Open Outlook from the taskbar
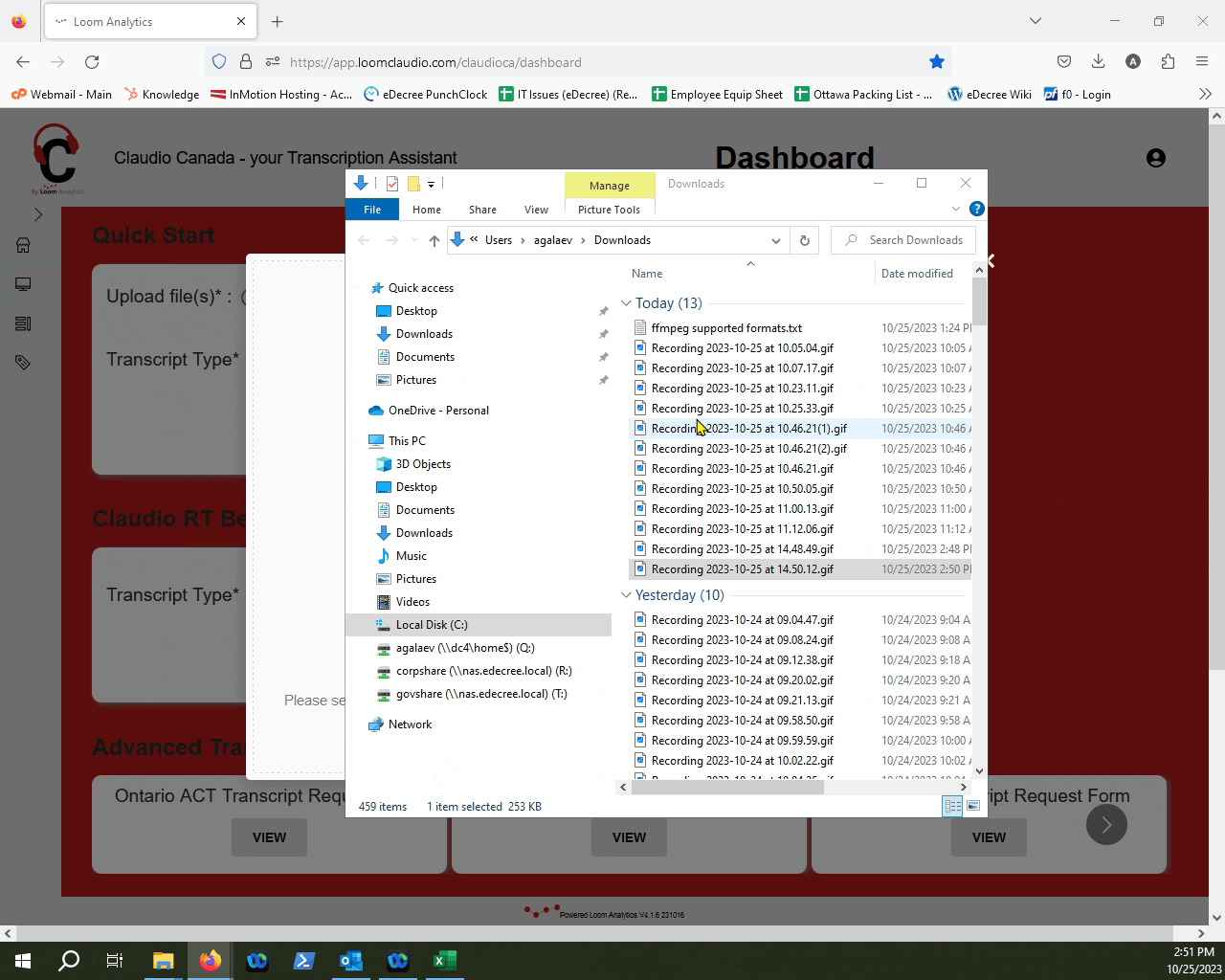The width and height of the screenshot is (1225, 980). point(350,960)
